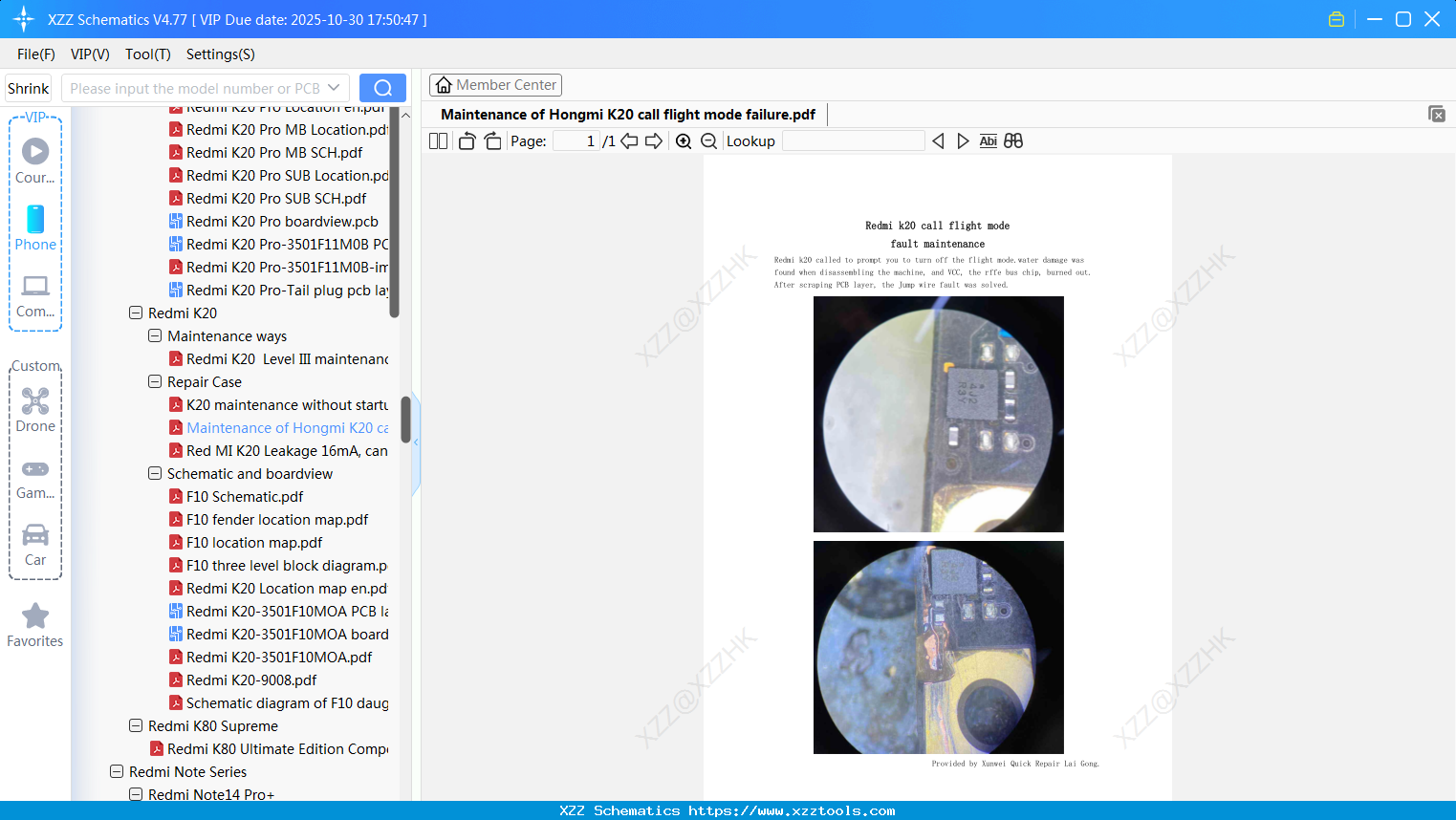Focus the Lookup text field
The height and width of the screenshot is (820, 1456).
coord(854,141)
